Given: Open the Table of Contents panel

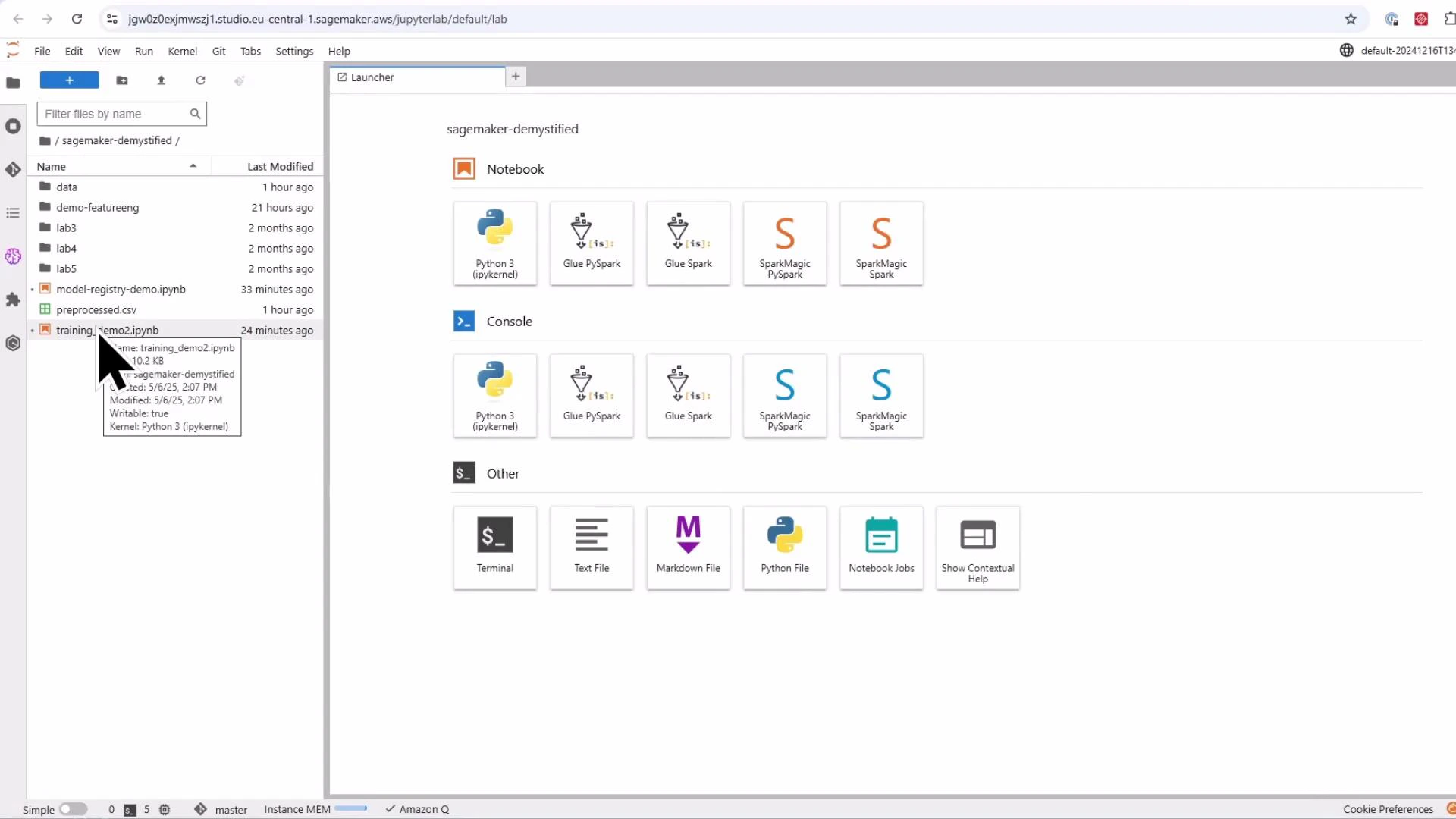Looking at the screenshot, I should (13, 213).
